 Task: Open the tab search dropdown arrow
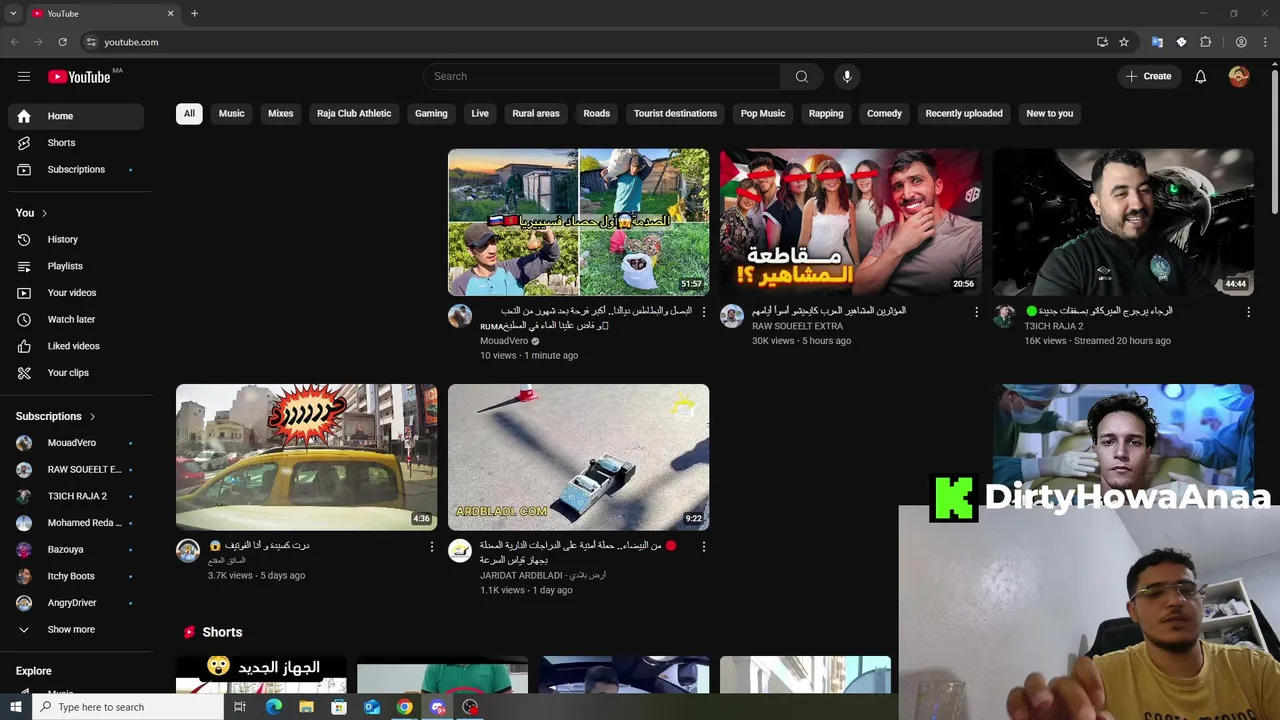click(x=13, y=13)
